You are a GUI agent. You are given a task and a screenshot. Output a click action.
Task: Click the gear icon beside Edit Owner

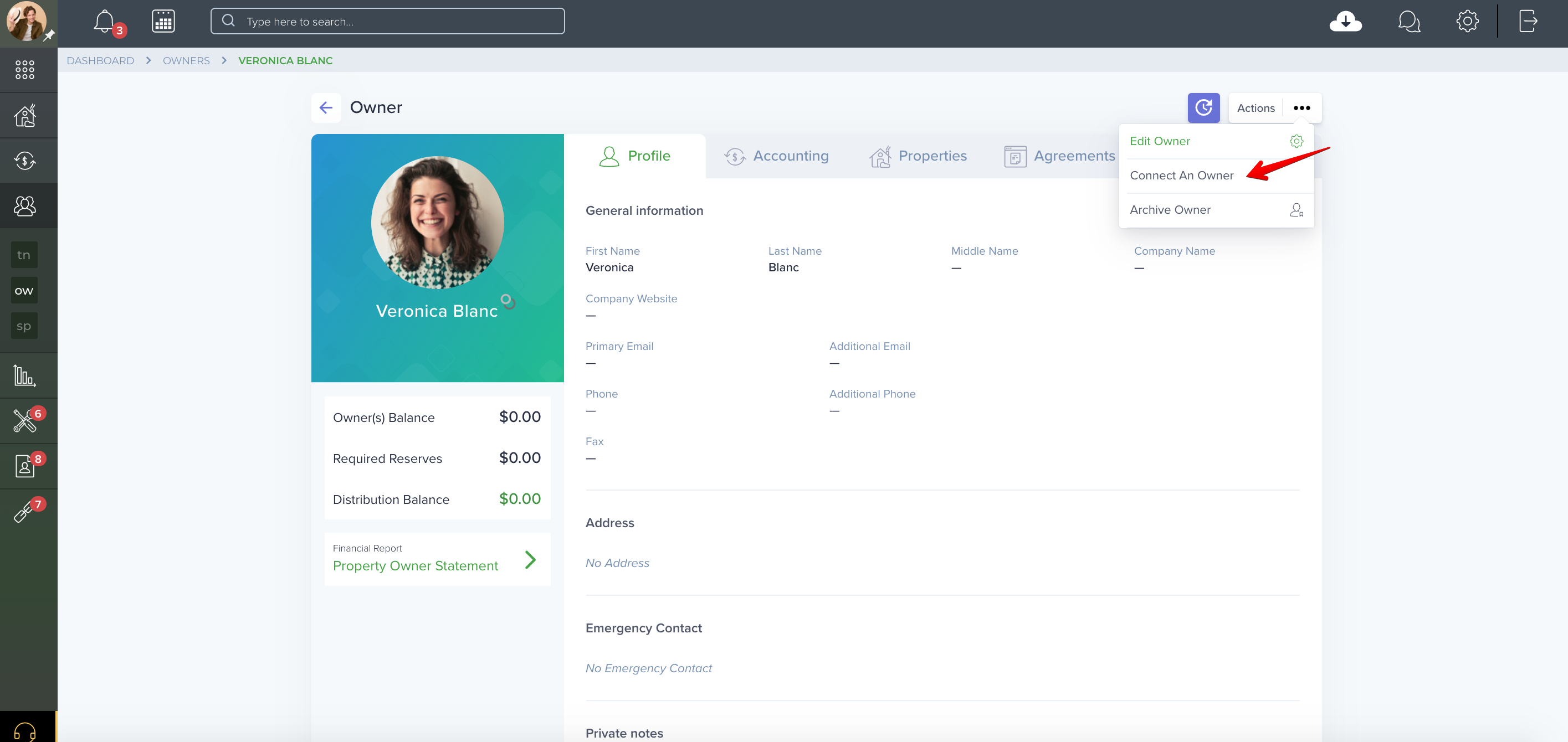pyautogui.click(x=1296, y=141)
